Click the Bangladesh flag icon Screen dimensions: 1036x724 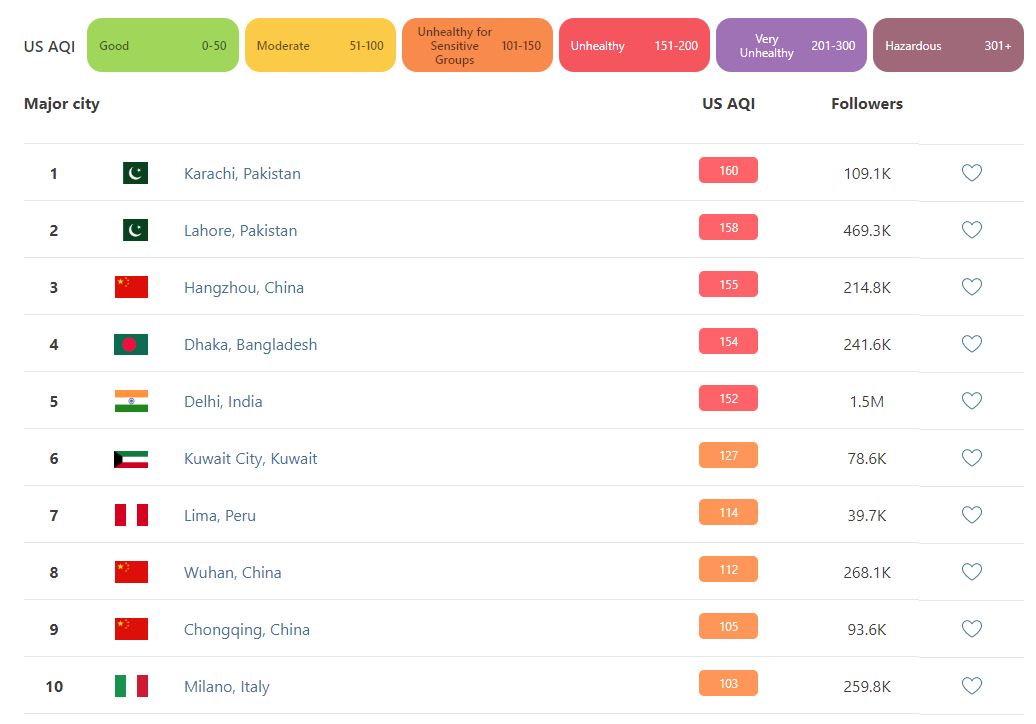click(x=131, y=344)
